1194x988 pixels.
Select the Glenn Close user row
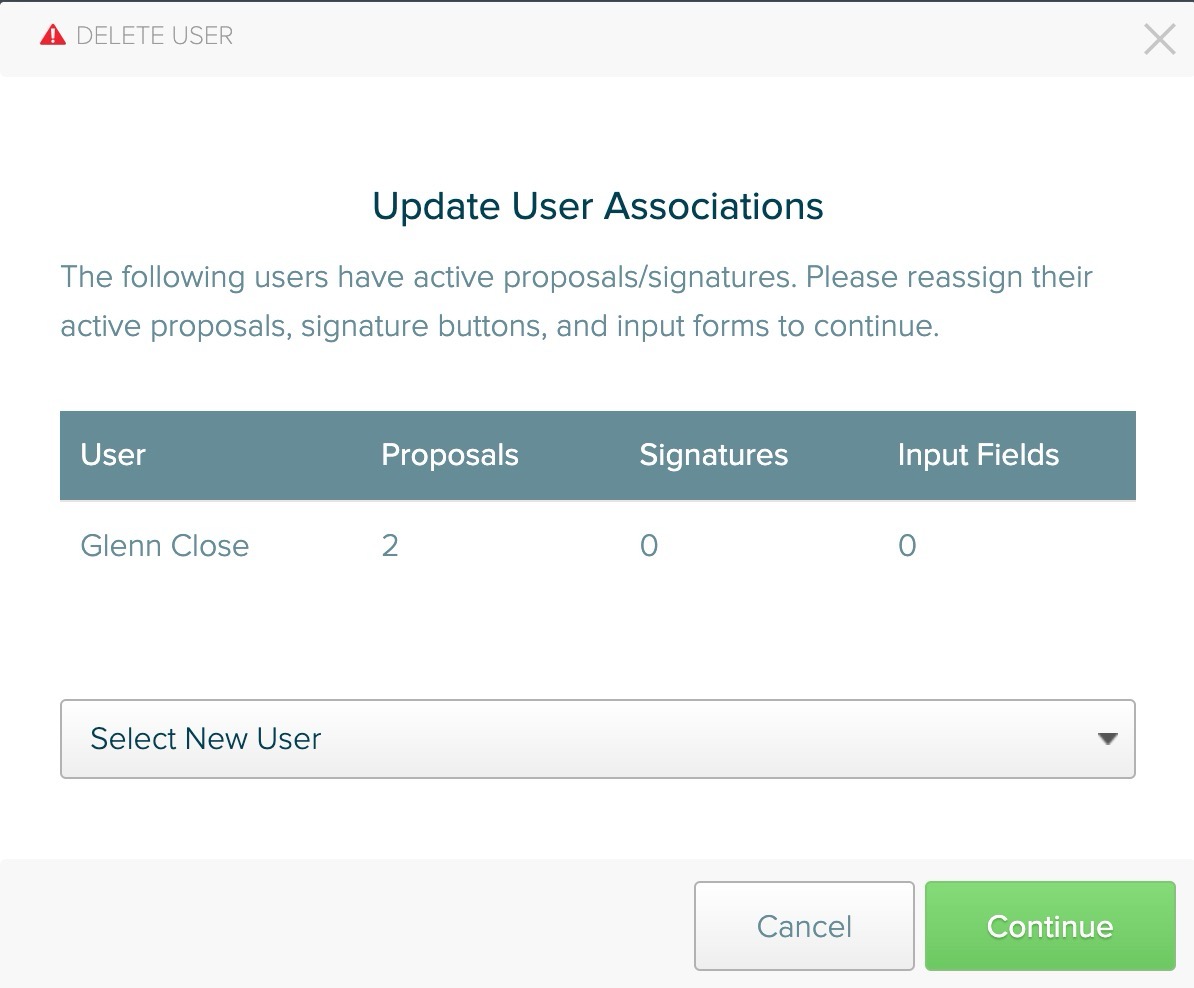click(x=598, y=545)
